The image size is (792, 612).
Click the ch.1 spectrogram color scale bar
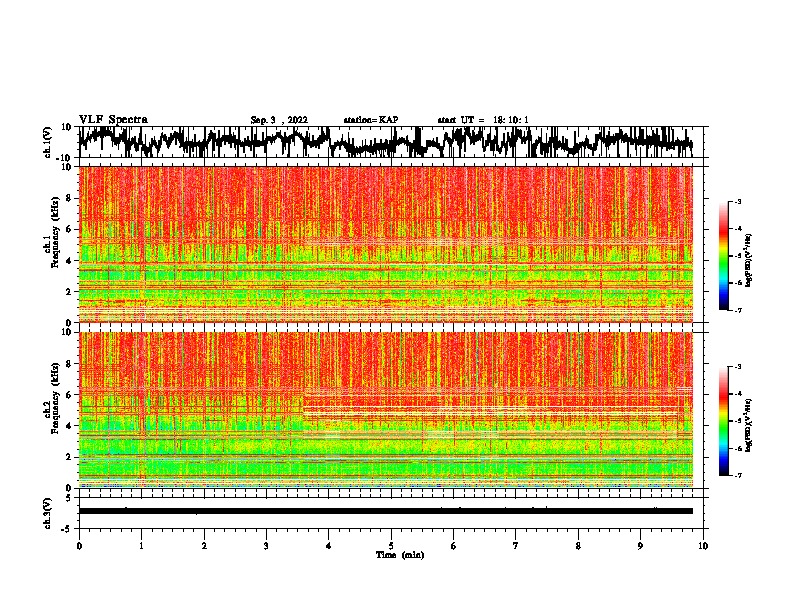pos(723,256)
